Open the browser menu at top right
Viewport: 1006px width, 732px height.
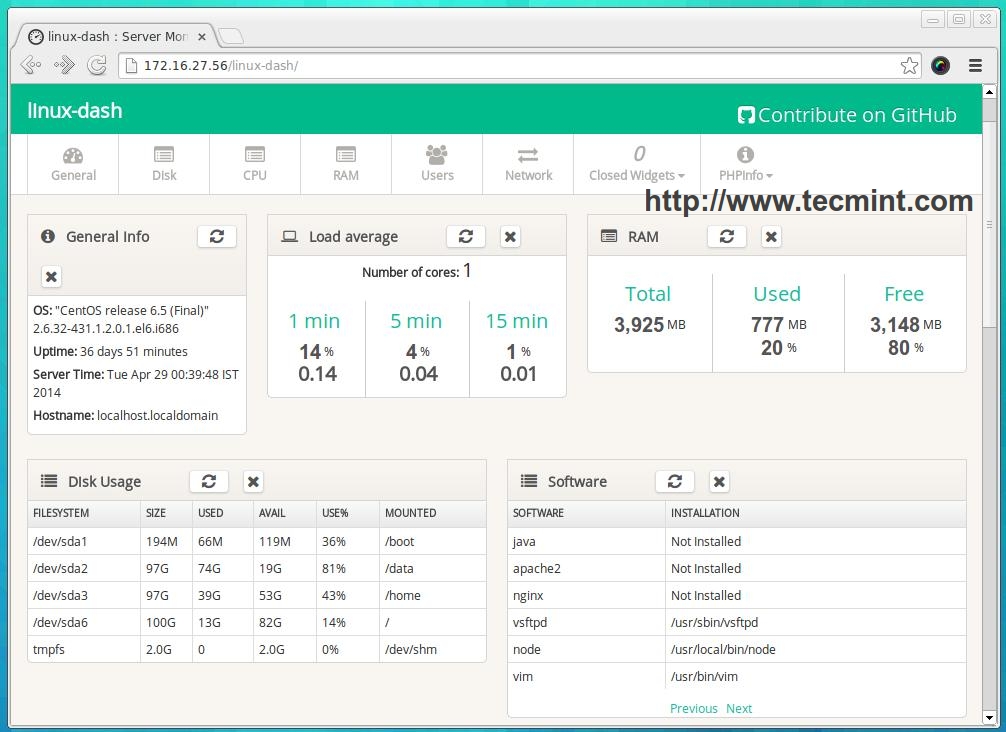[975, 65]
